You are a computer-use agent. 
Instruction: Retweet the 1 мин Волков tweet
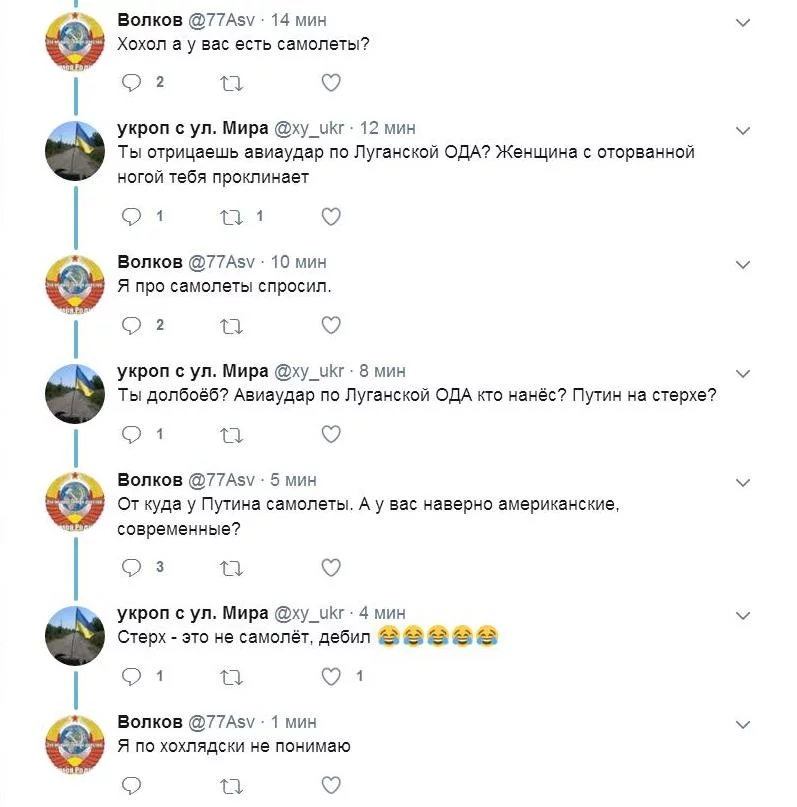231,785
